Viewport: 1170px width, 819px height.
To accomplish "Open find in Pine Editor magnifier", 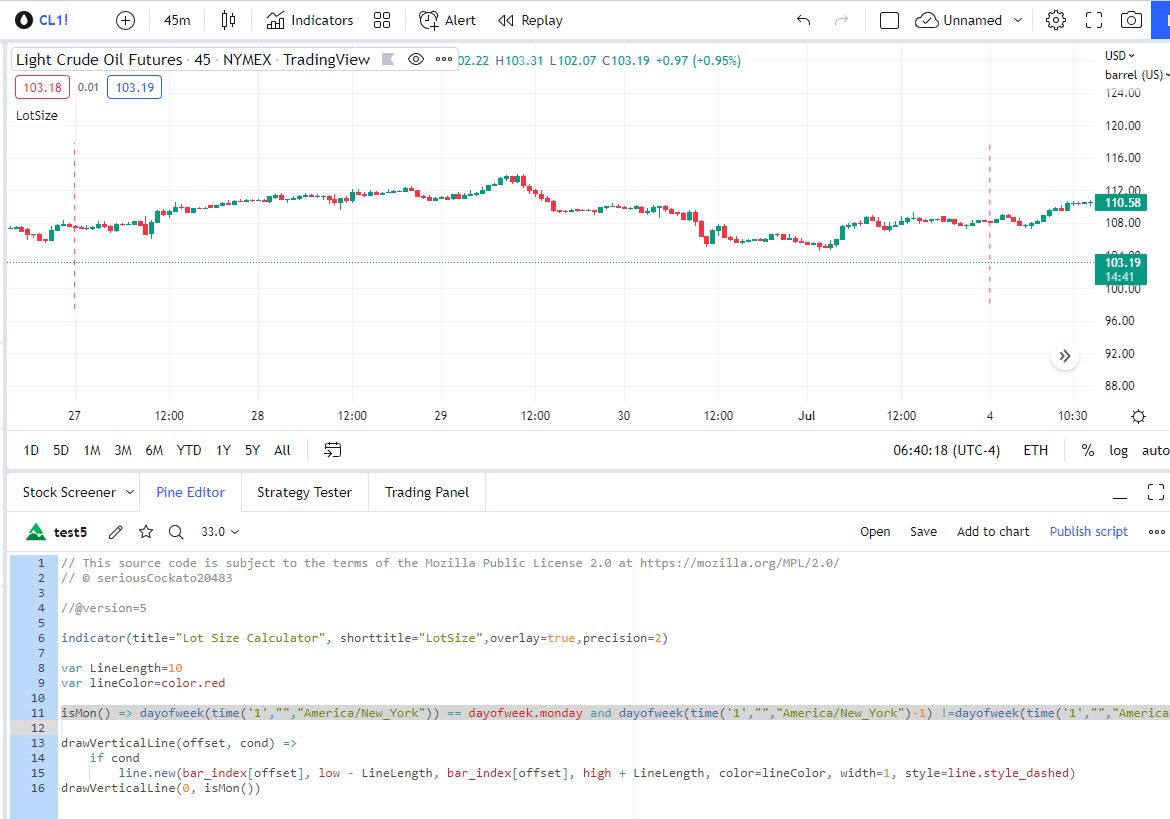I will 176,532.
